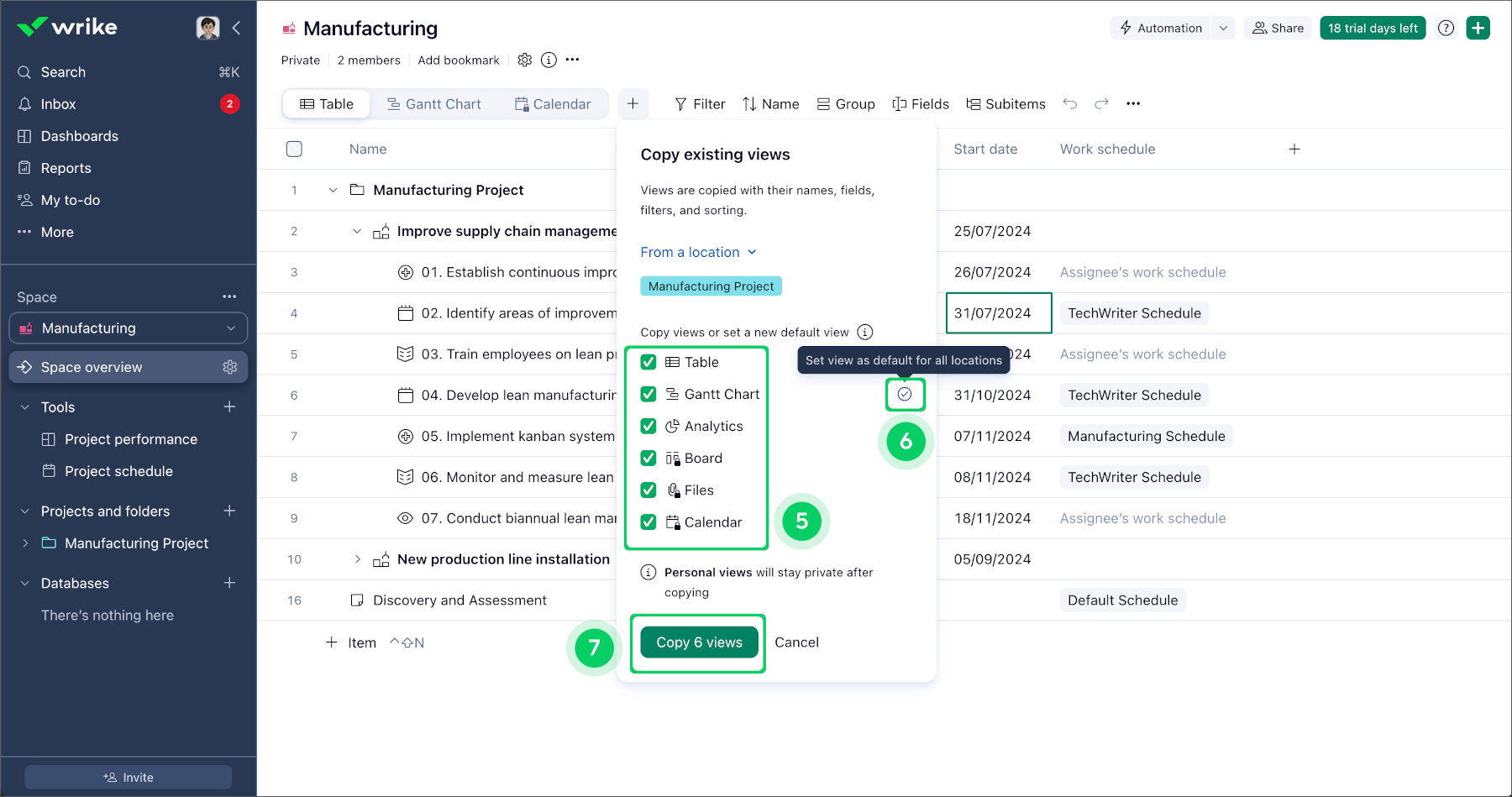1512x797 pixels.
Task: Click the add column plus icon
Action: [1294, 149]
